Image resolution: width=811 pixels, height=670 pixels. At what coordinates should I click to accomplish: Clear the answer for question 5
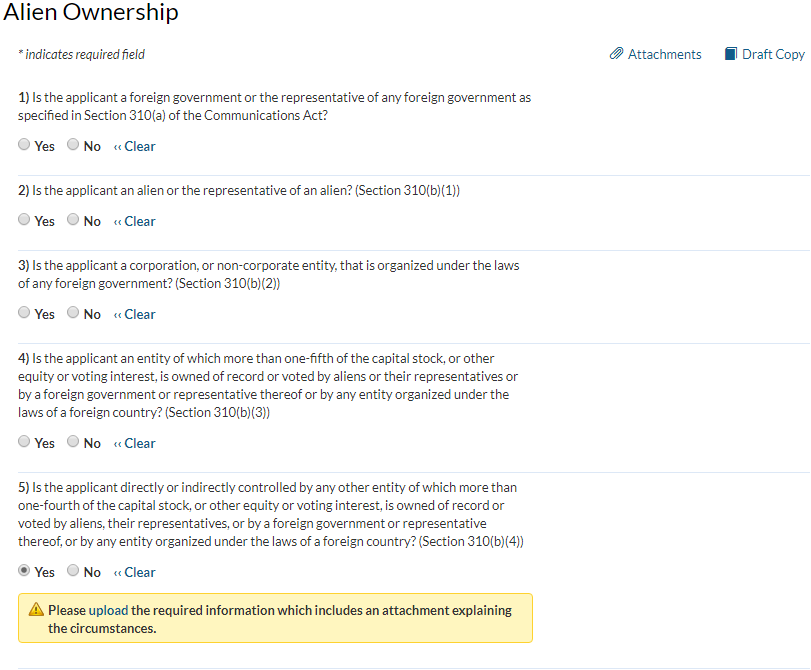136,572
